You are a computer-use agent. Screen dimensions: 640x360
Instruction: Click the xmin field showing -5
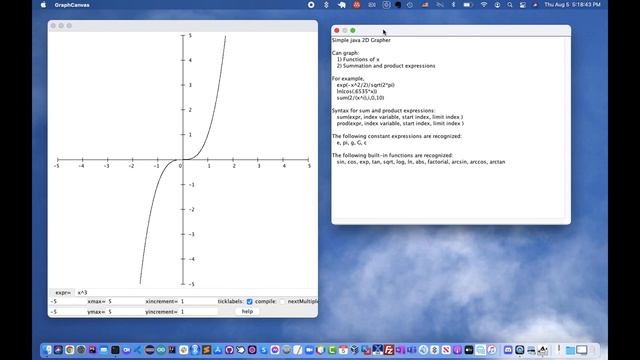(67, 302)
